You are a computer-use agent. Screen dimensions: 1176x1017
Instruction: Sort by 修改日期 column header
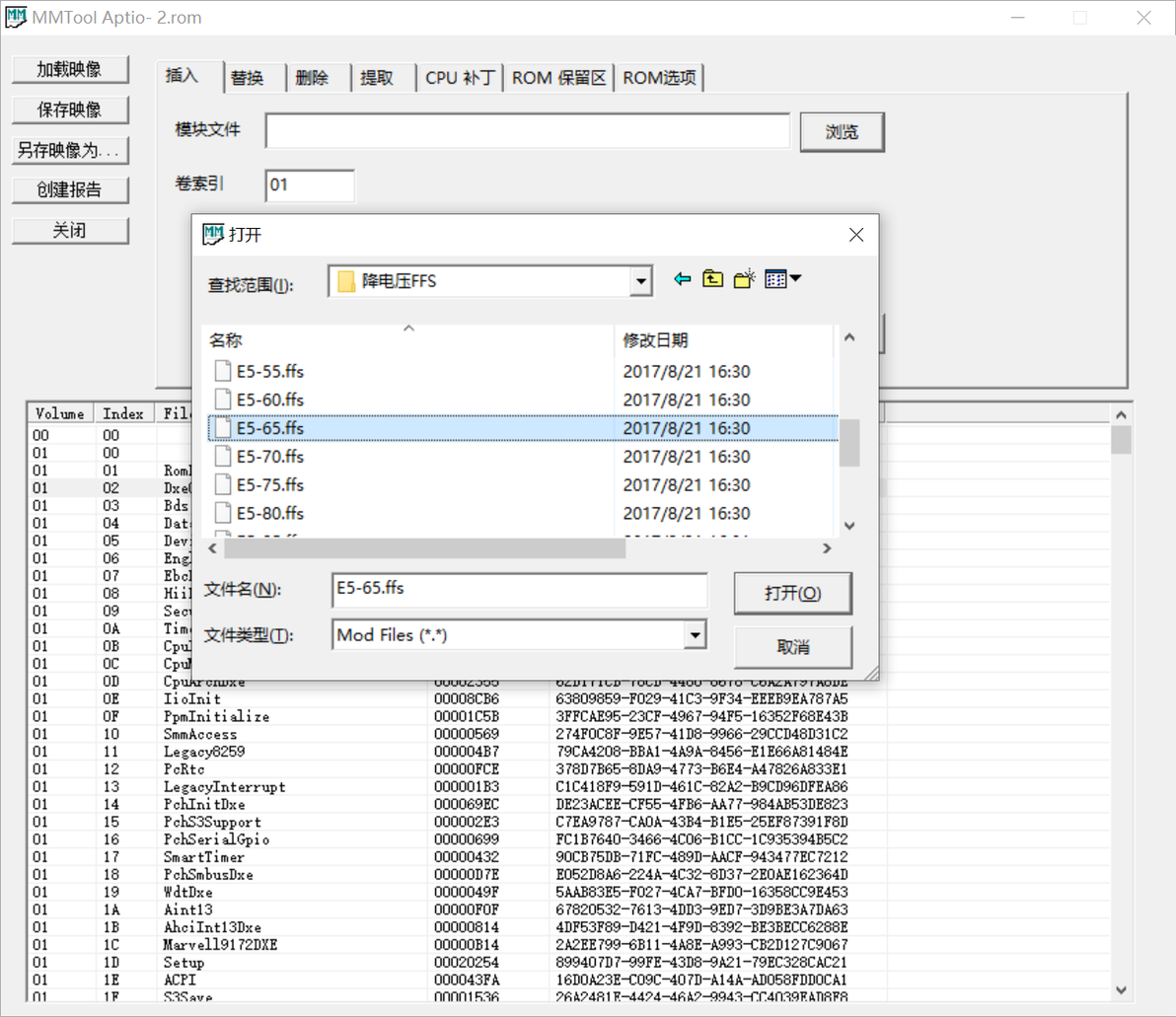point(723,339)
